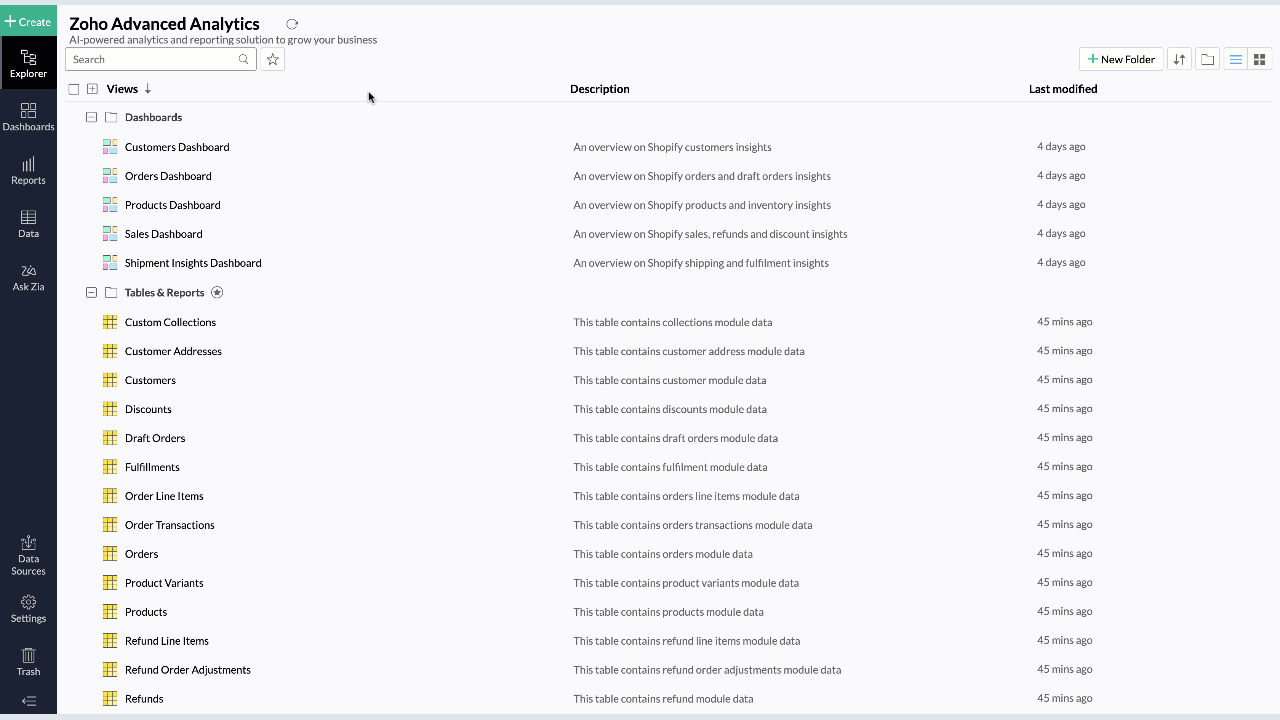Click the Refund Line Items table icon
Screen dimensions: 1280x720
pos(110,641)
